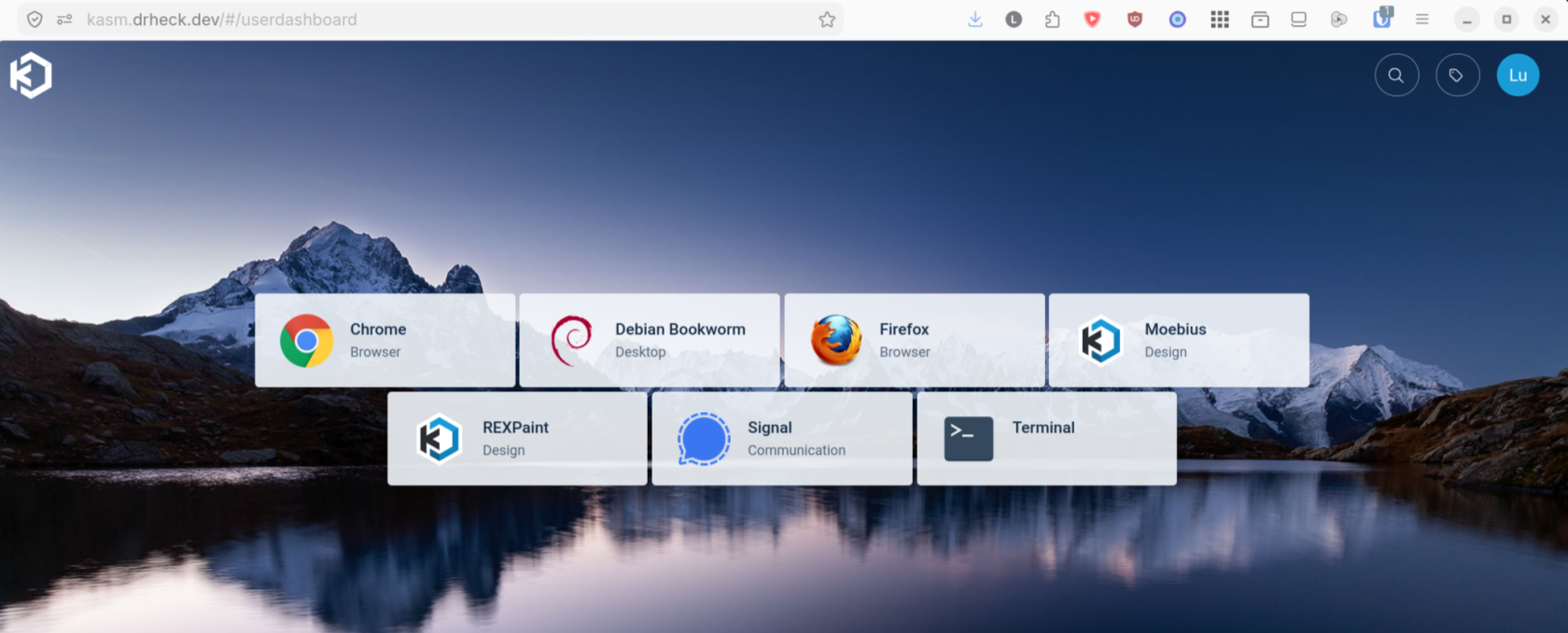Click the uBlock Origin shield extension
Screen dimensions: 1568x633
(1135, 20)
